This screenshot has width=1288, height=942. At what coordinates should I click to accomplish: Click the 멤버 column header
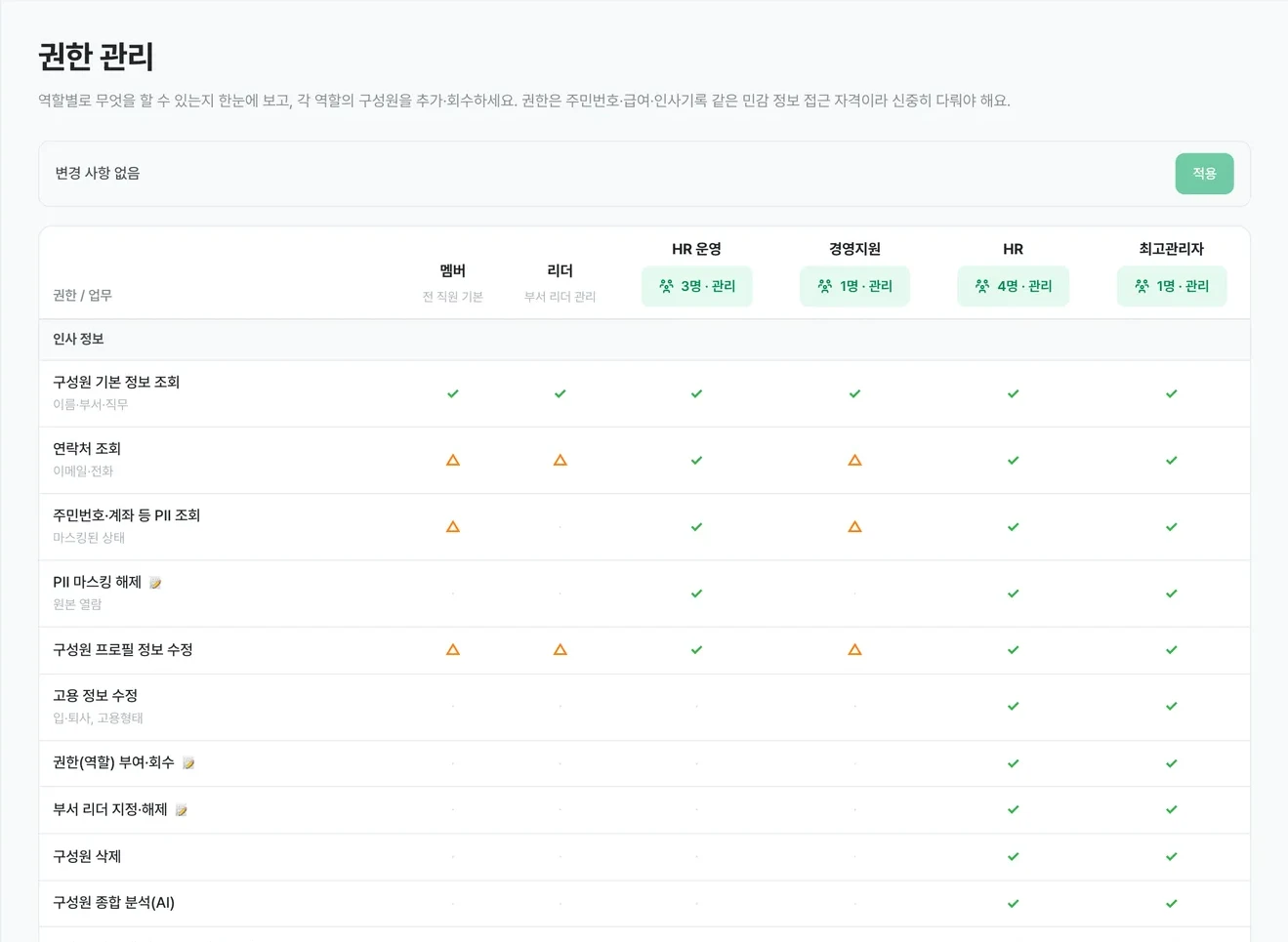pyautogui.click(x=453, y=270)
